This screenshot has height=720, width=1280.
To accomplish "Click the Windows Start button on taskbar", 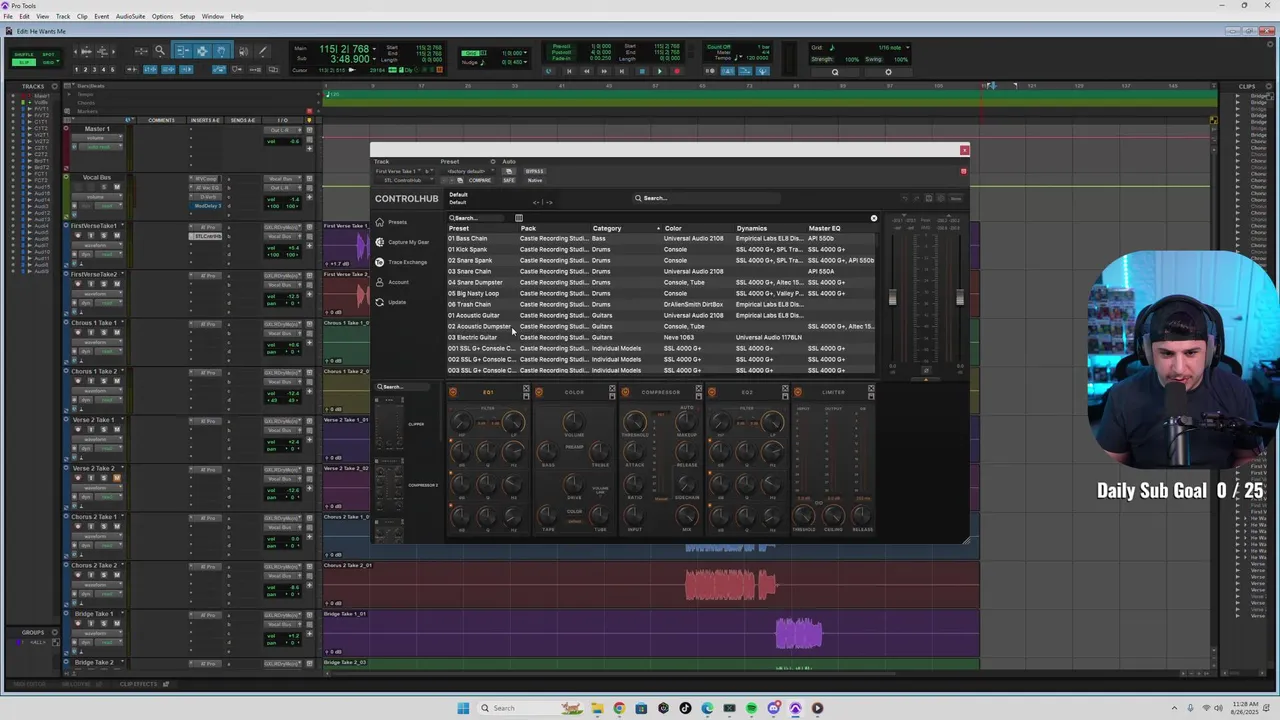I will click(463, 708).
